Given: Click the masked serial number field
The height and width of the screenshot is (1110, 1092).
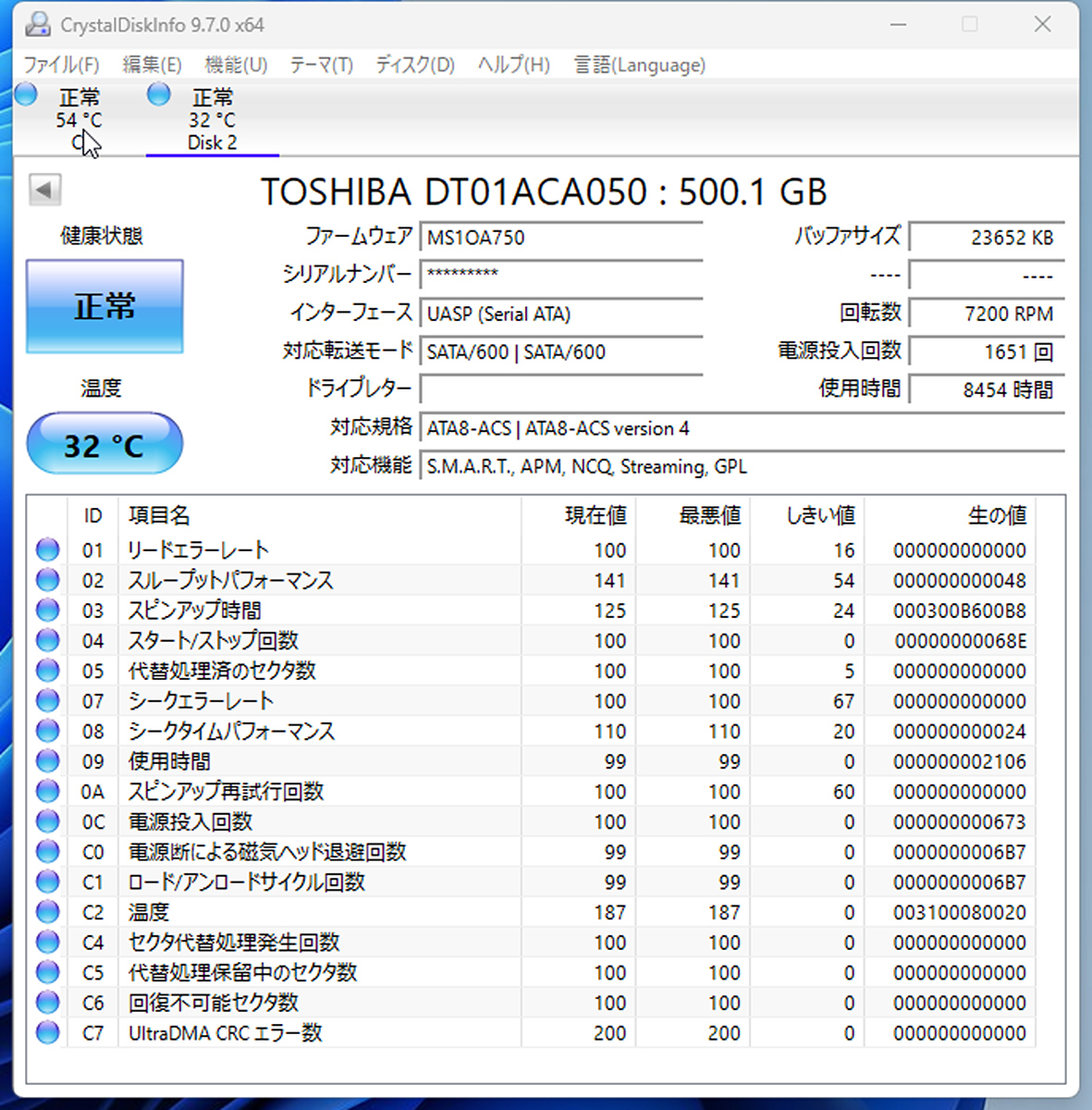Looking at the screenshot, I should tap(561, 275).
